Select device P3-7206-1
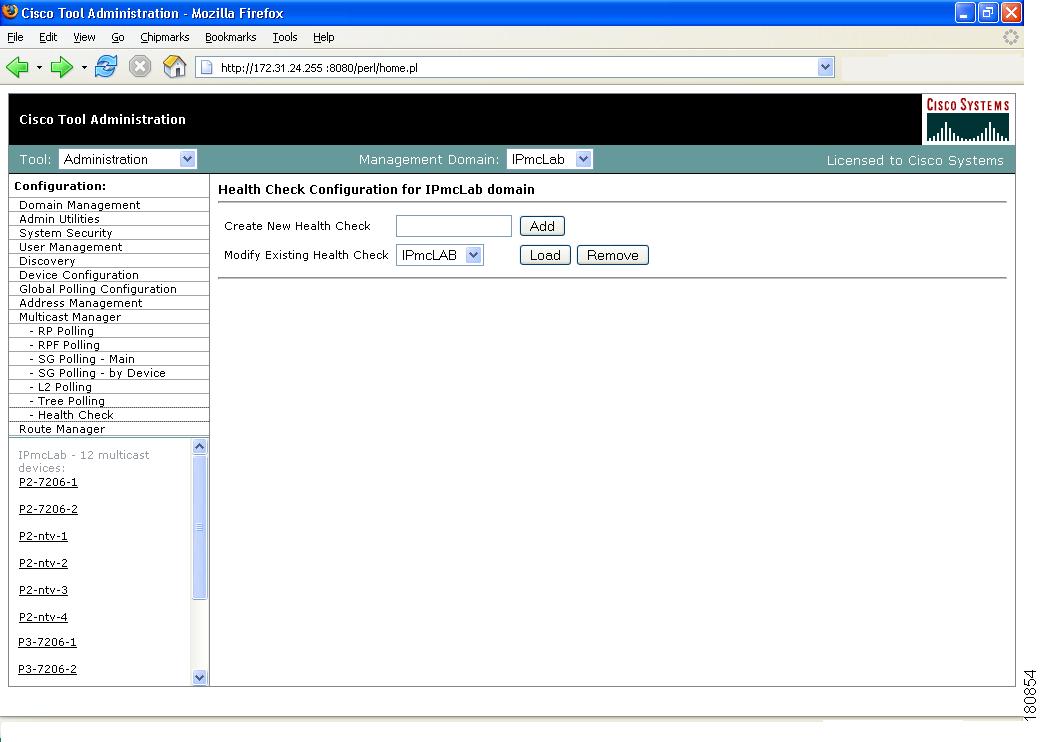Viewport: 1043px width, 742px height. pyautogui.click(x=47, y=642)
